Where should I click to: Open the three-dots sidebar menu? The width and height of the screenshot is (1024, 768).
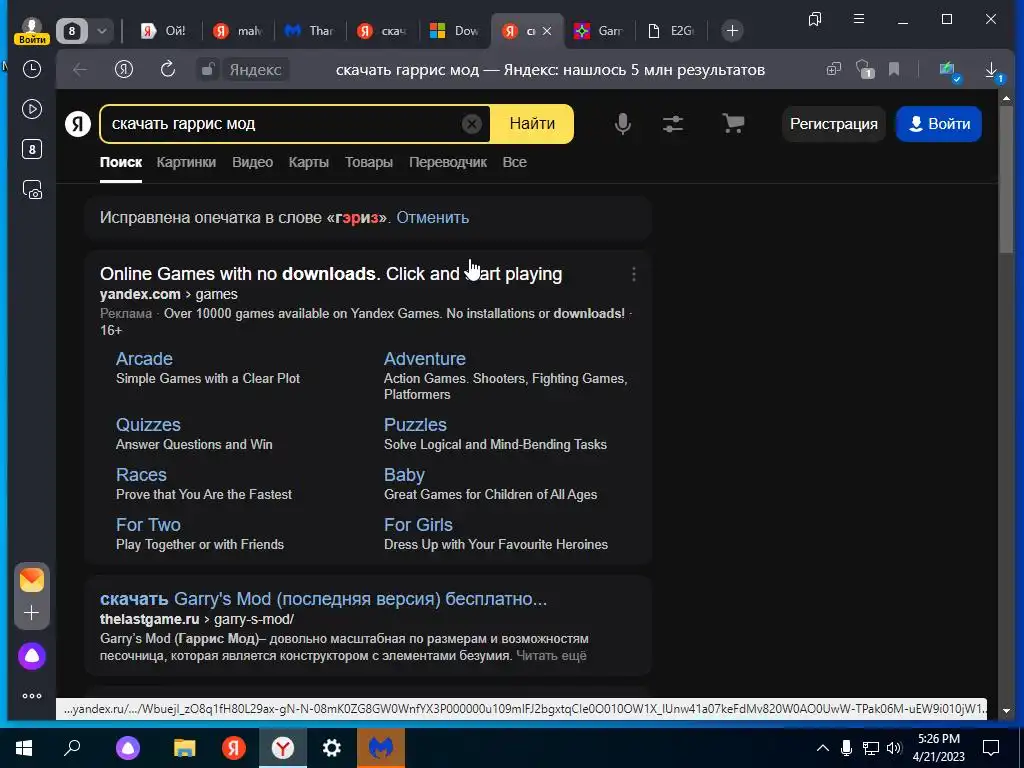tap(31, 696)
